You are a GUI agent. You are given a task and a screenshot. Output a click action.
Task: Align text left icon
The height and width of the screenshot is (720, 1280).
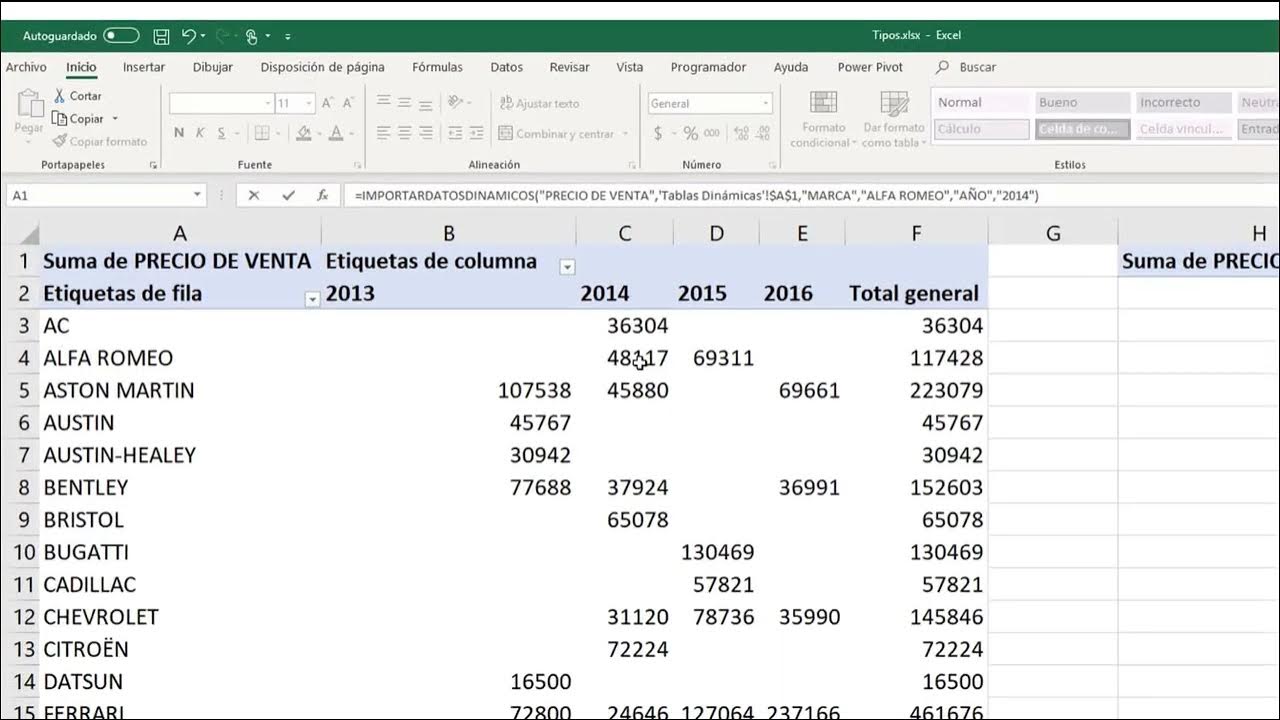click(384, 133)
